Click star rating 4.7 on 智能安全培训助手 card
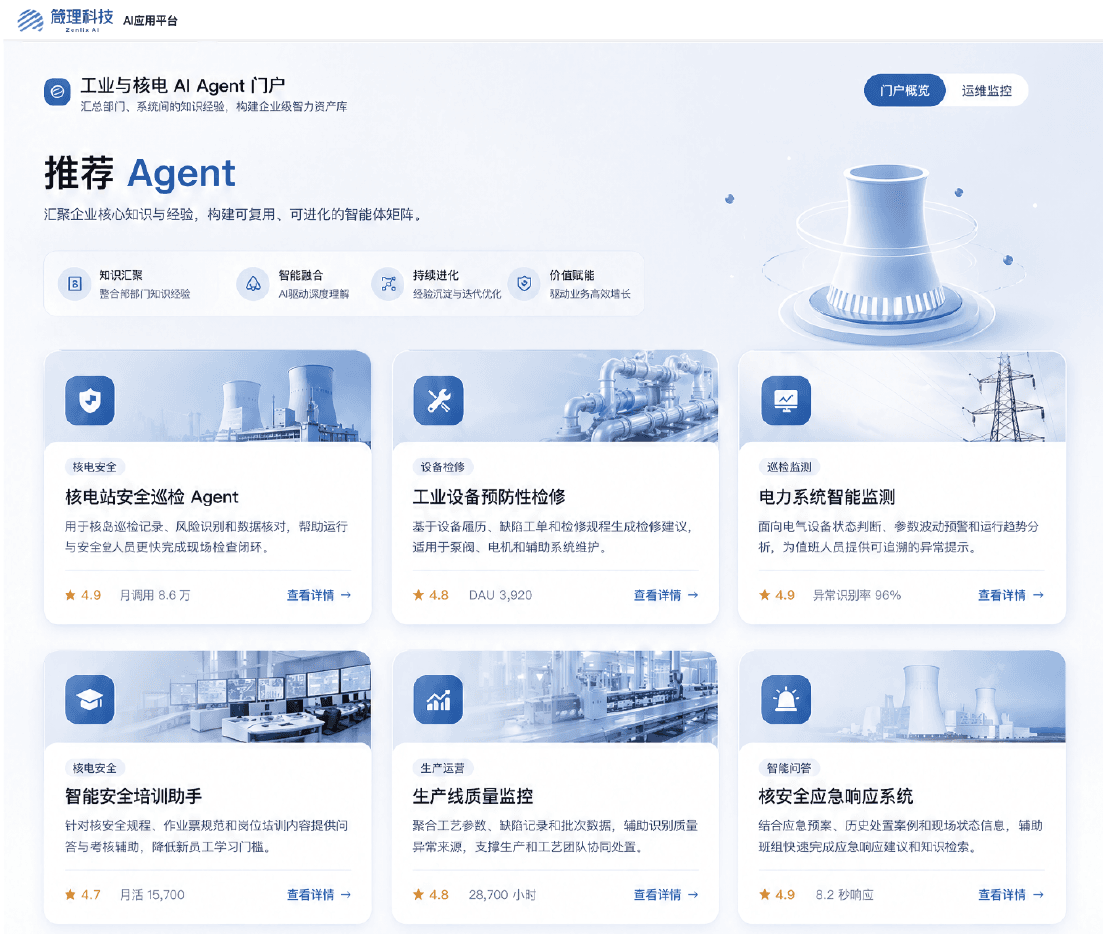The width and height of the screenshot is (1103, 934). (x=83, y=895)
